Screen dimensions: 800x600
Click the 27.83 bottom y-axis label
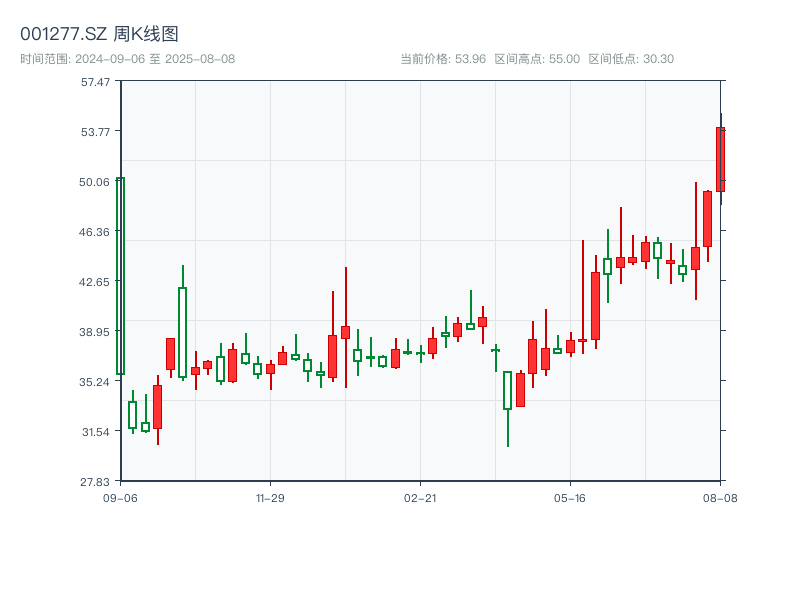coord(96,482)
